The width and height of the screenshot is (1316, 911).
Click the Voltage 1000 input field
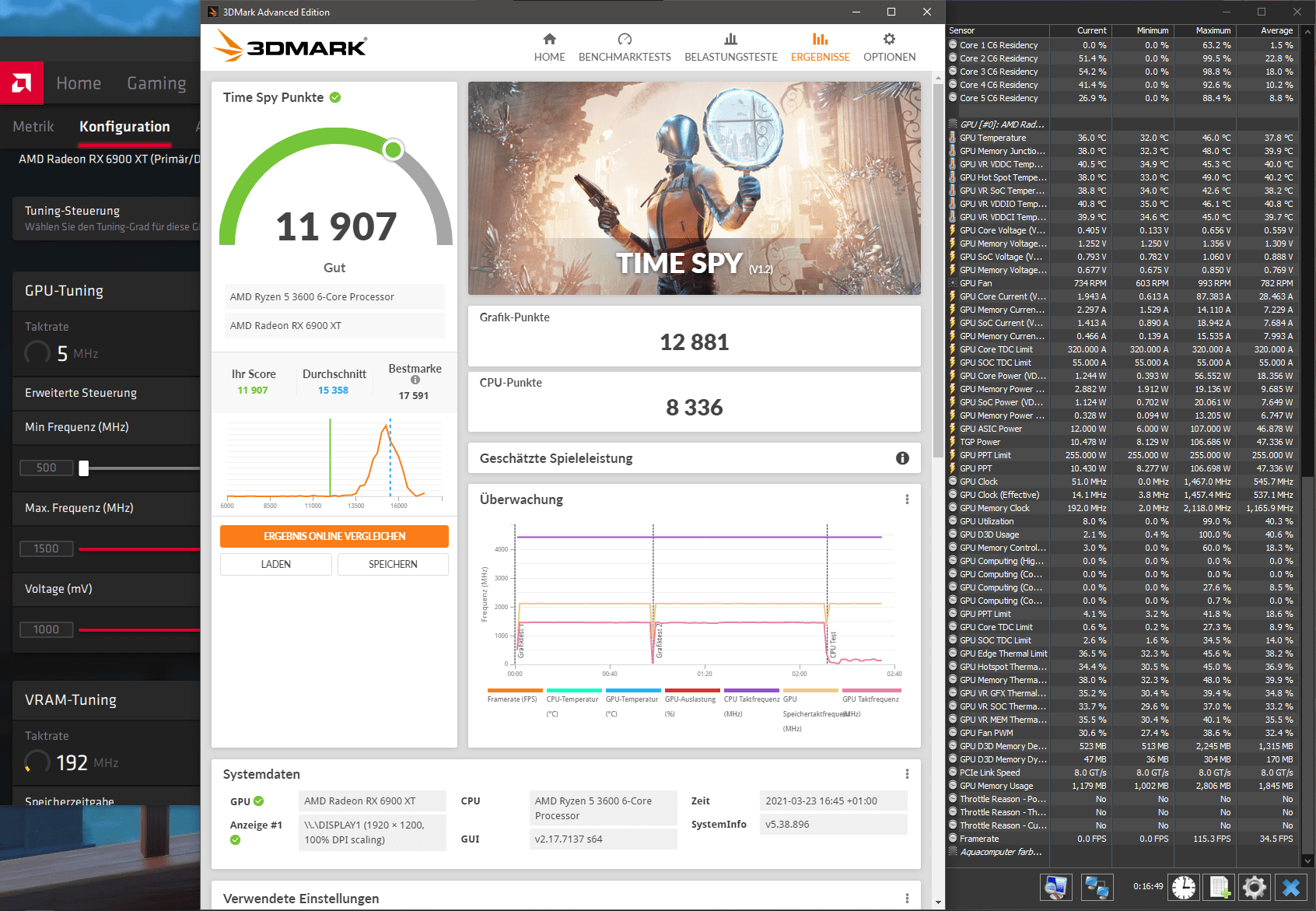tap(47, 629)
